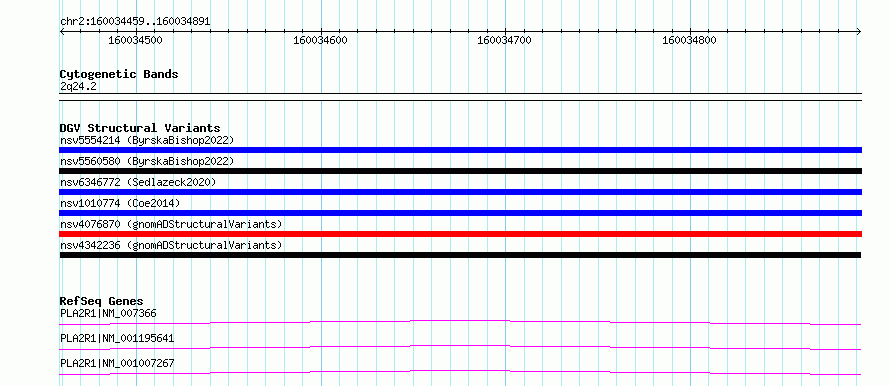Screen dimensions: 890x386
Task: Click the nsv4076870 (gnomADStructuralVariants) label
Action: [171, 224]
